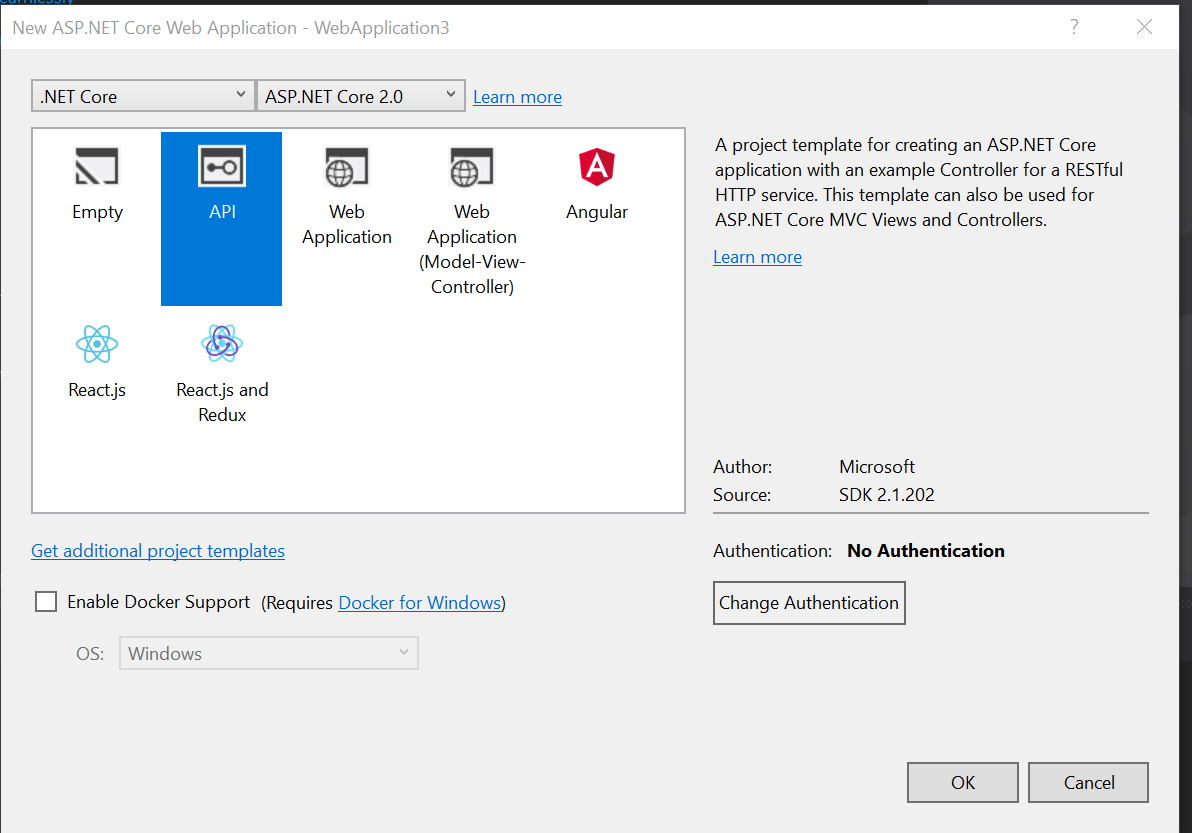Open the OS selection dropdown
This screenshot has height=833, width=1192.
pos(268,652)
